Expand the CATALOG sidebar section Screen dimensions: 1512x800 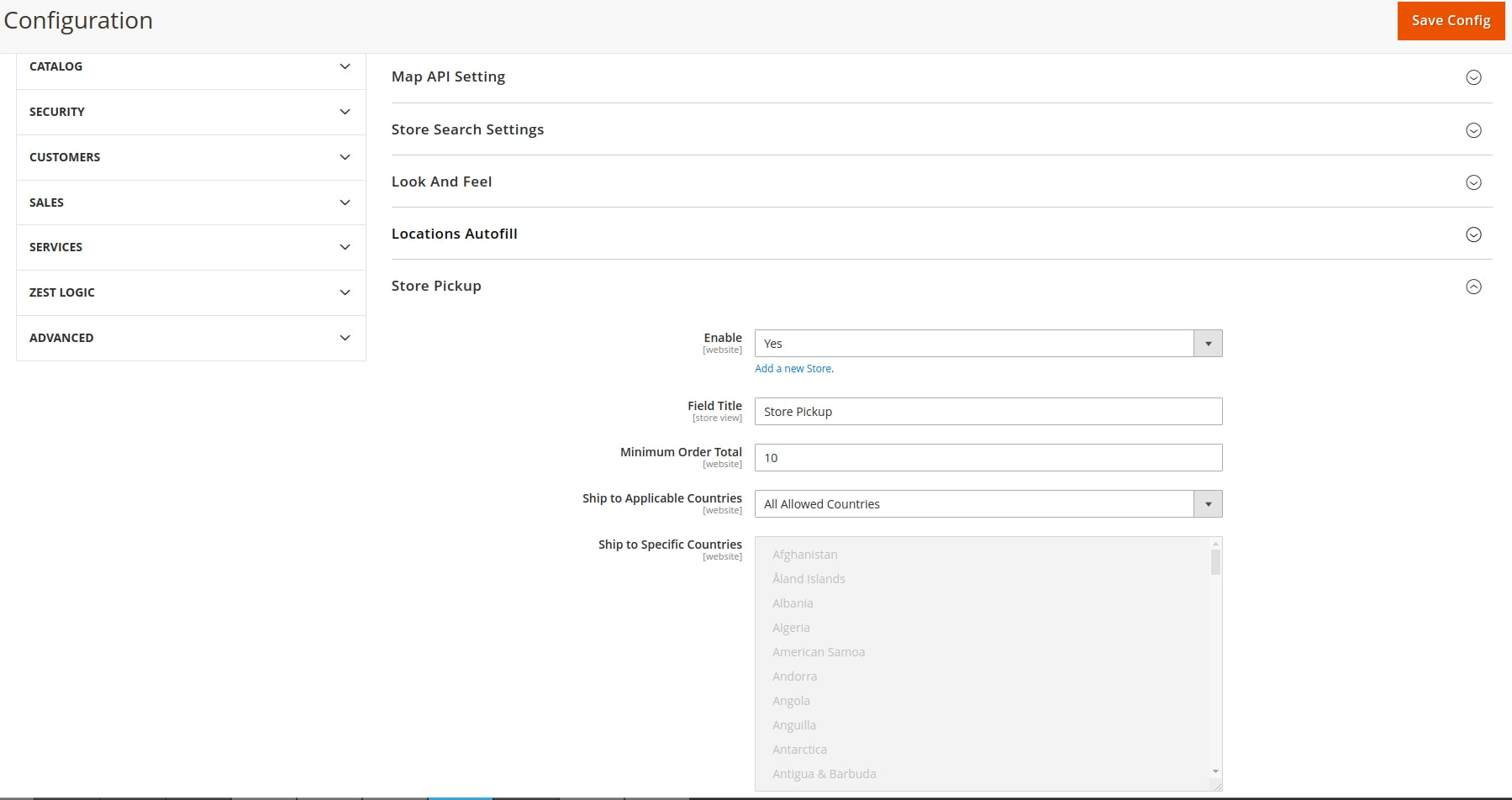point(191,66)
